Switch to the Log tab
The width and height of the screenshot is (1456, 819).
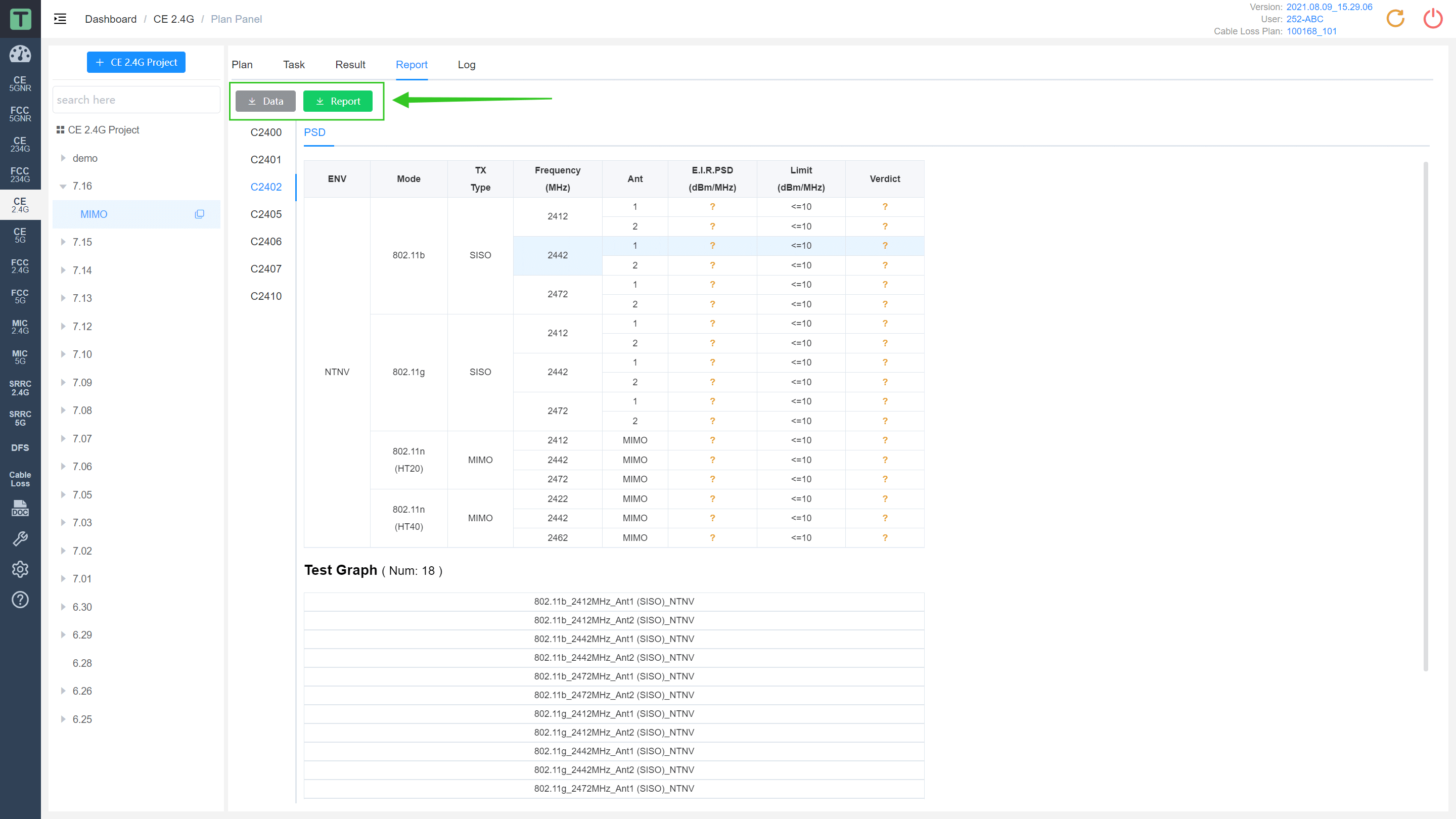[x=466, y=64]
